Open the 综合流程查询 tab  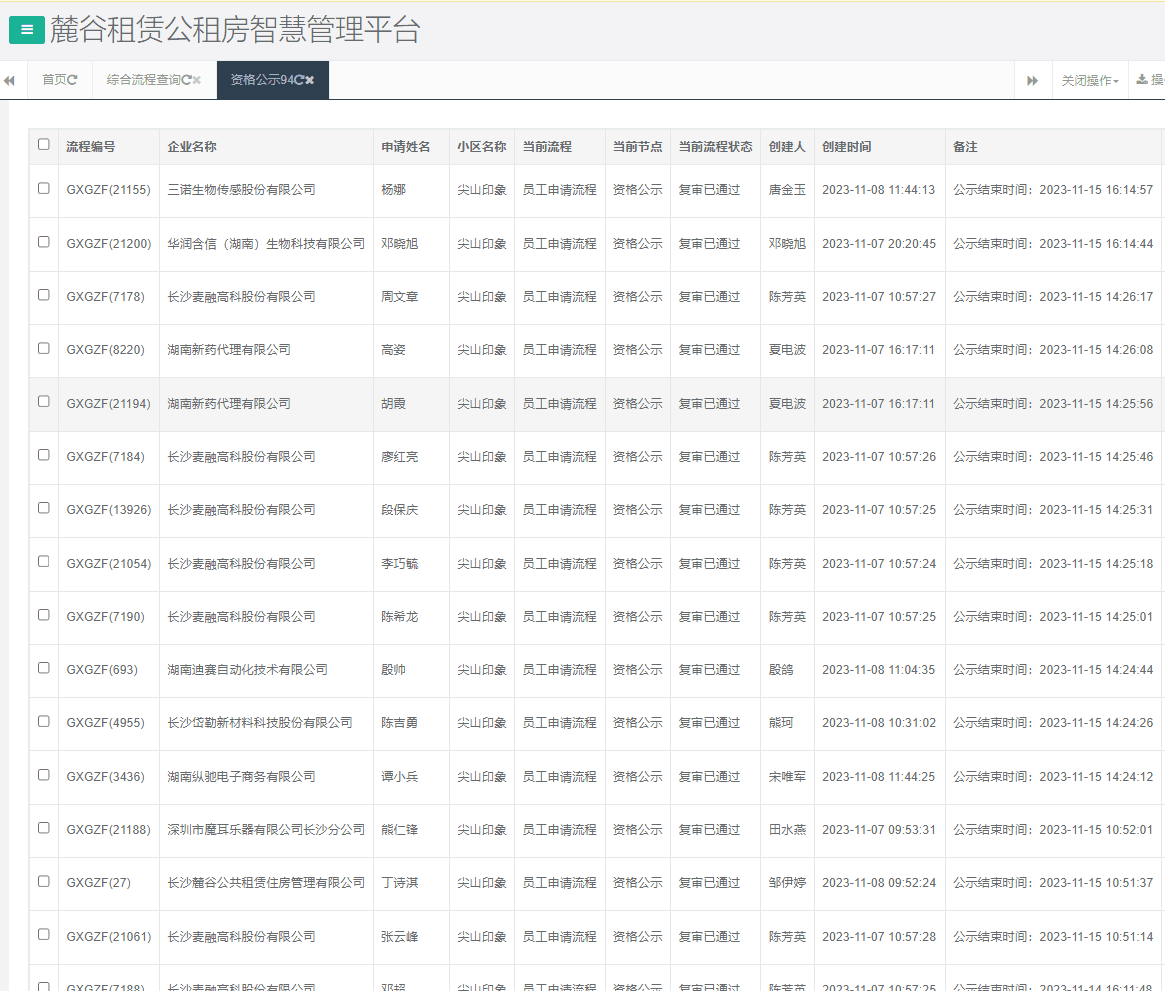(x=143, y=80)
